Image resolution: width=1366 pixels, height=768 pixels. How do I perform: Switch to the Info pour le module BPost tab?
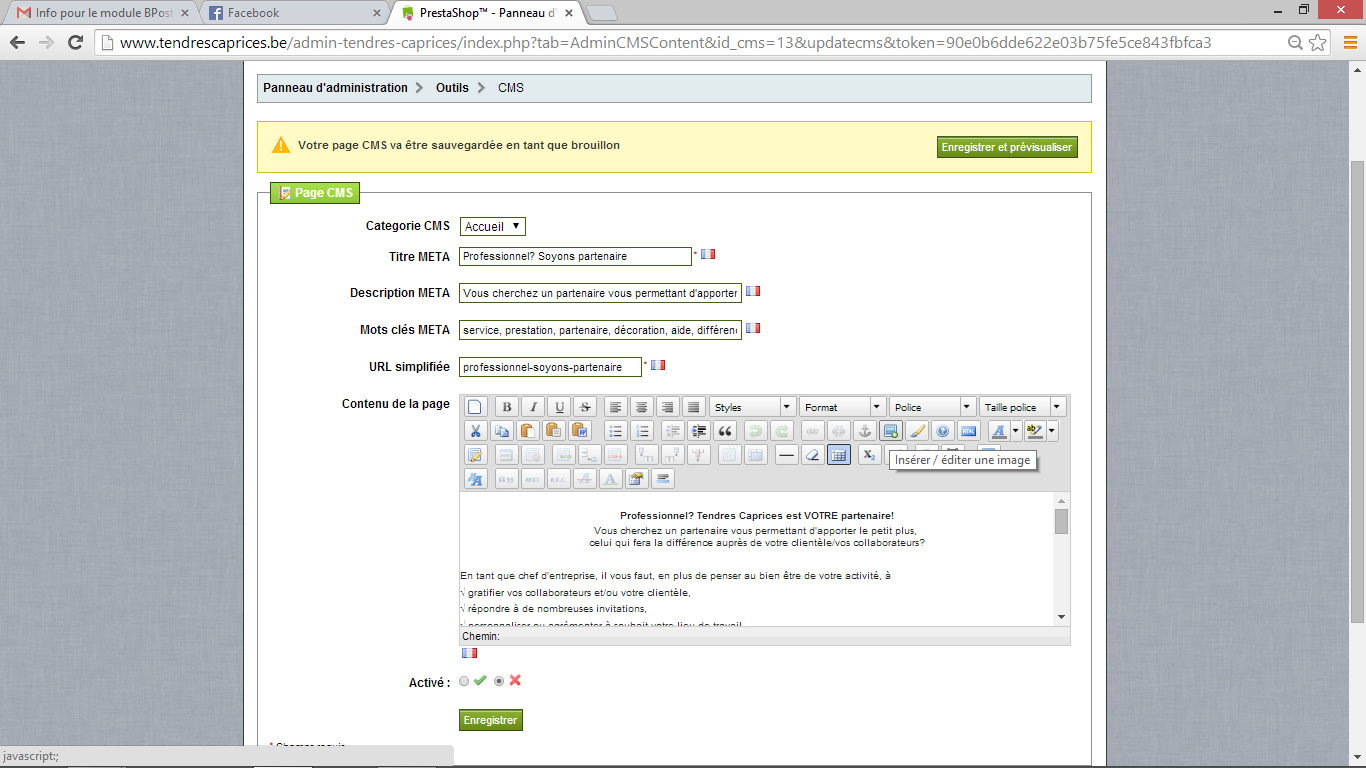(102, 13)
